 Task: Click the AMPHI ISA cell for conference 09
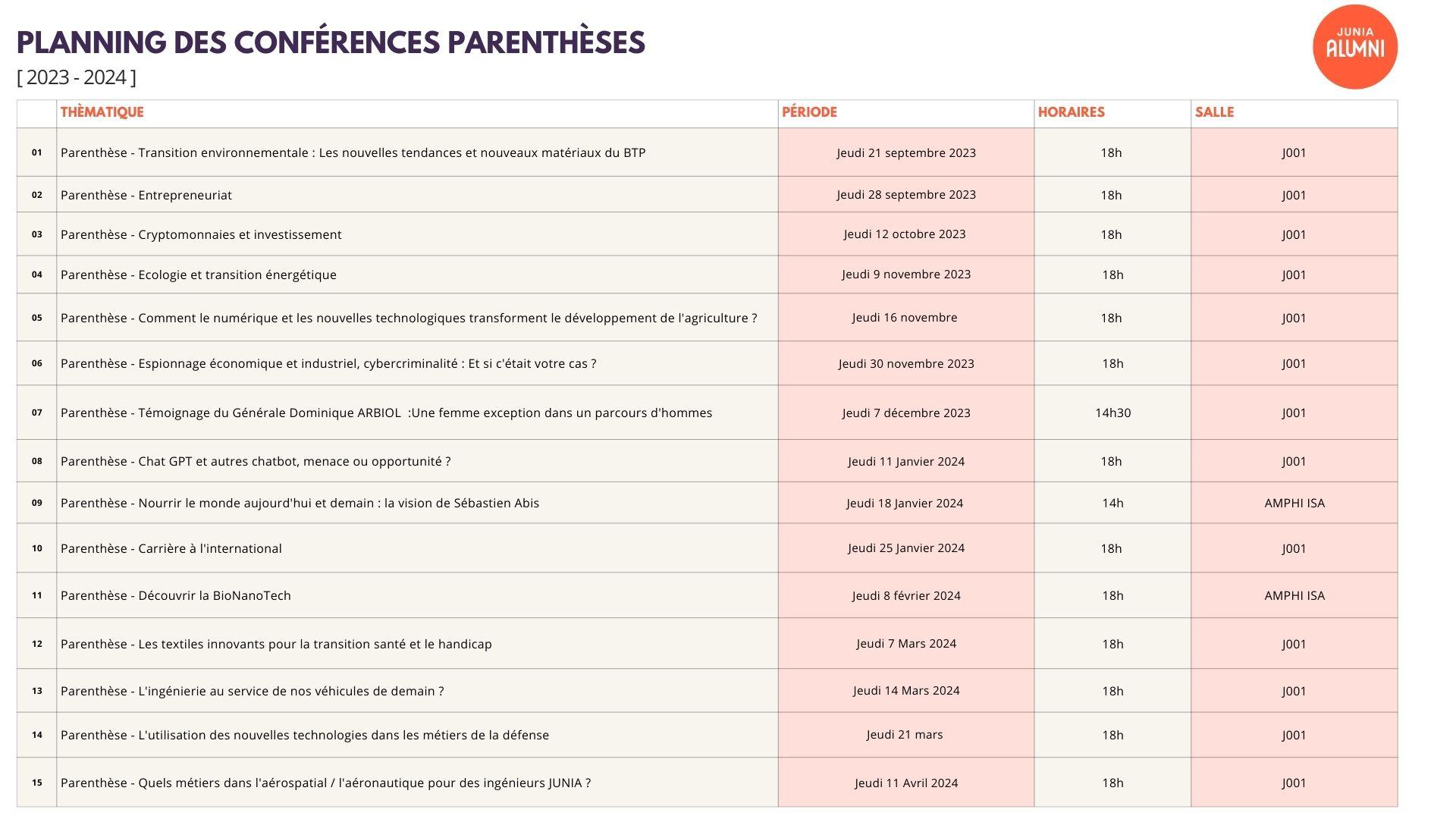[x=1294, y=504]
